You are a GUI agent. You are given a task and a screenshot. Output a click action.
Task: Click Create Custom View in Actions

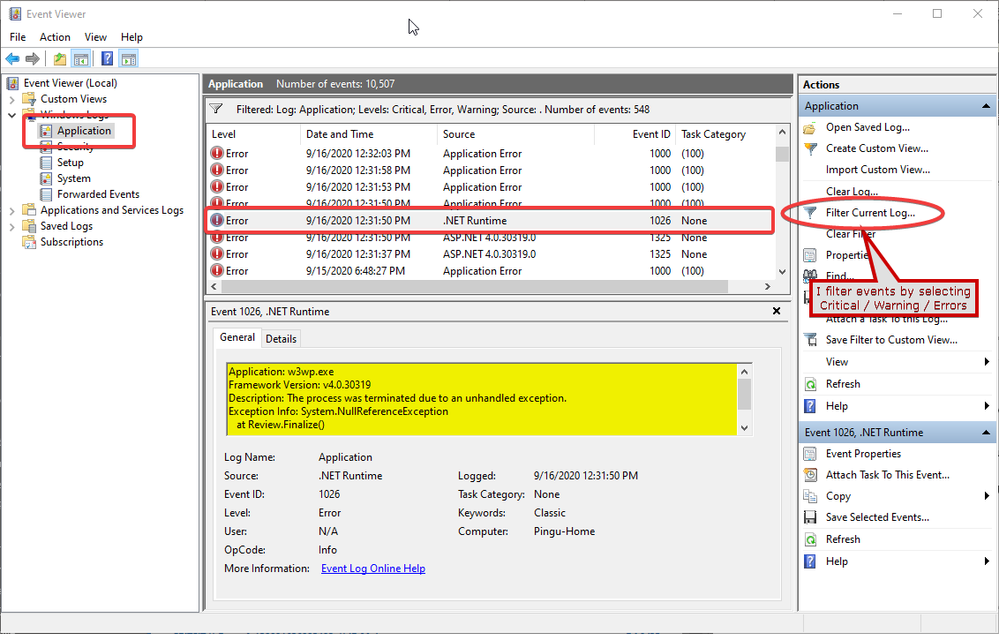tap(876, 148)
